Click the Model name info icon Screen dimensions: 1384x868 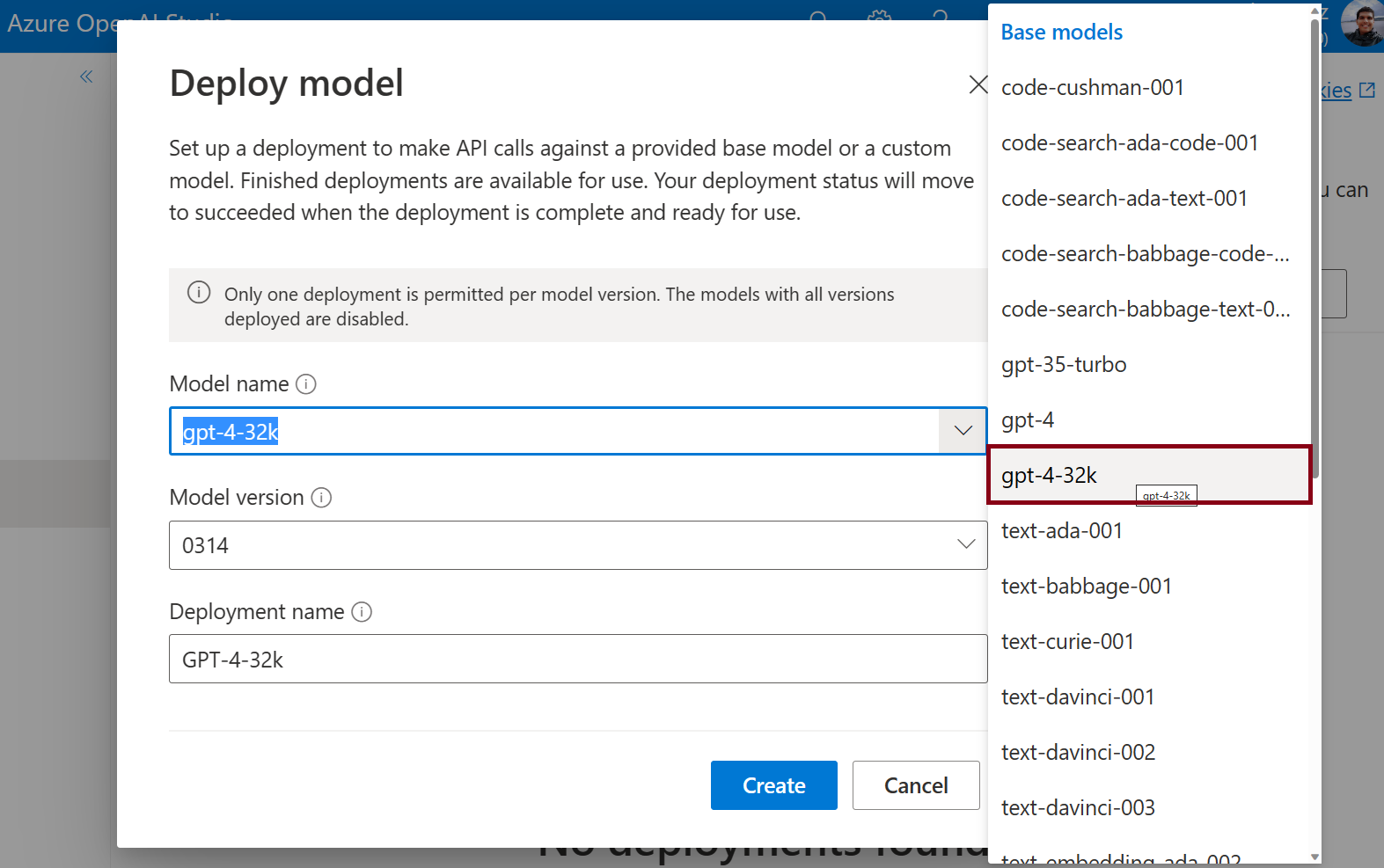pos(306,384)
